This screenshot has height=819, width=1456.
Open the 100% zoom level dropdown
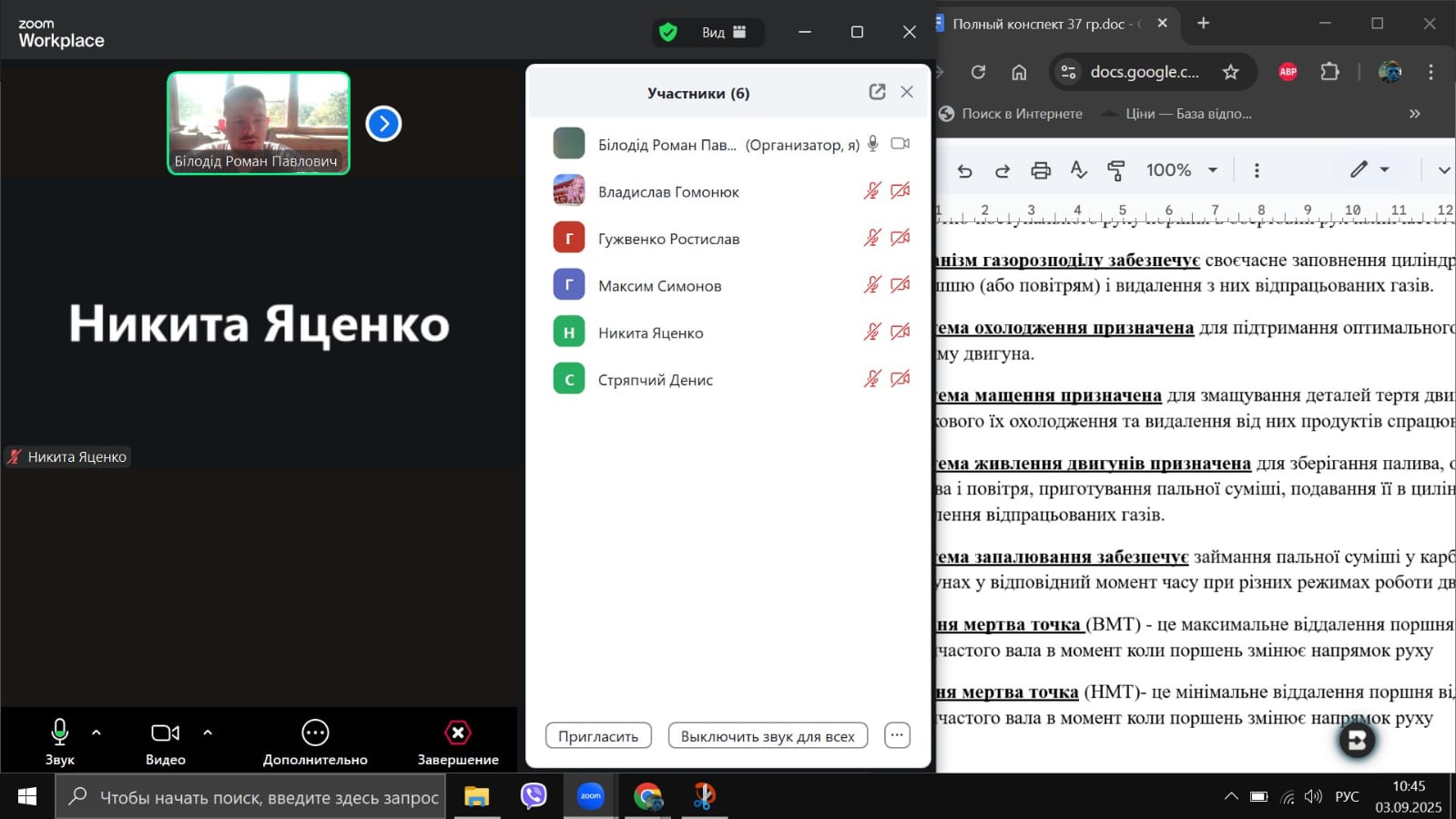[1181, 170]
